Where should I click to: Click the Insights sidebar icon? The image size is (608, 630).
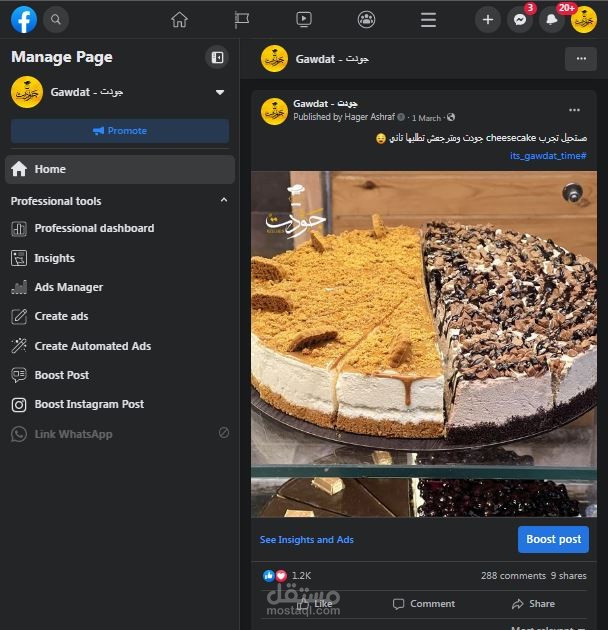tap(19, 258)
